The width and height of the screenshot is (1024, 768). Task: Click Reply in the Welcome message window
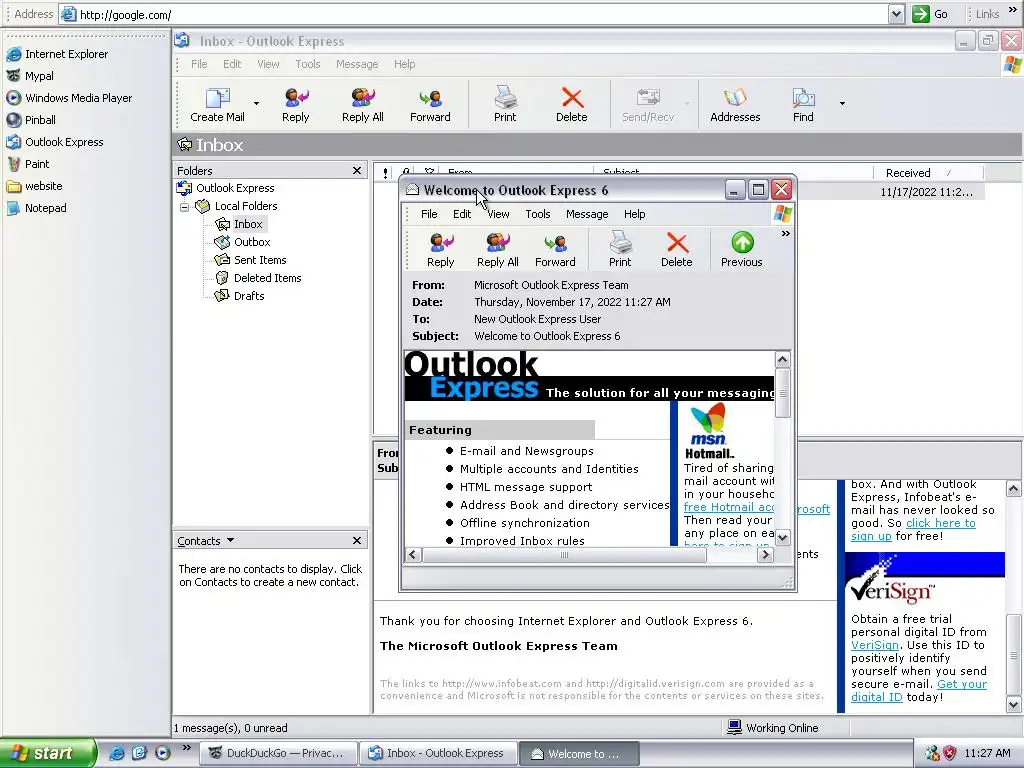[x=441, y=249]
